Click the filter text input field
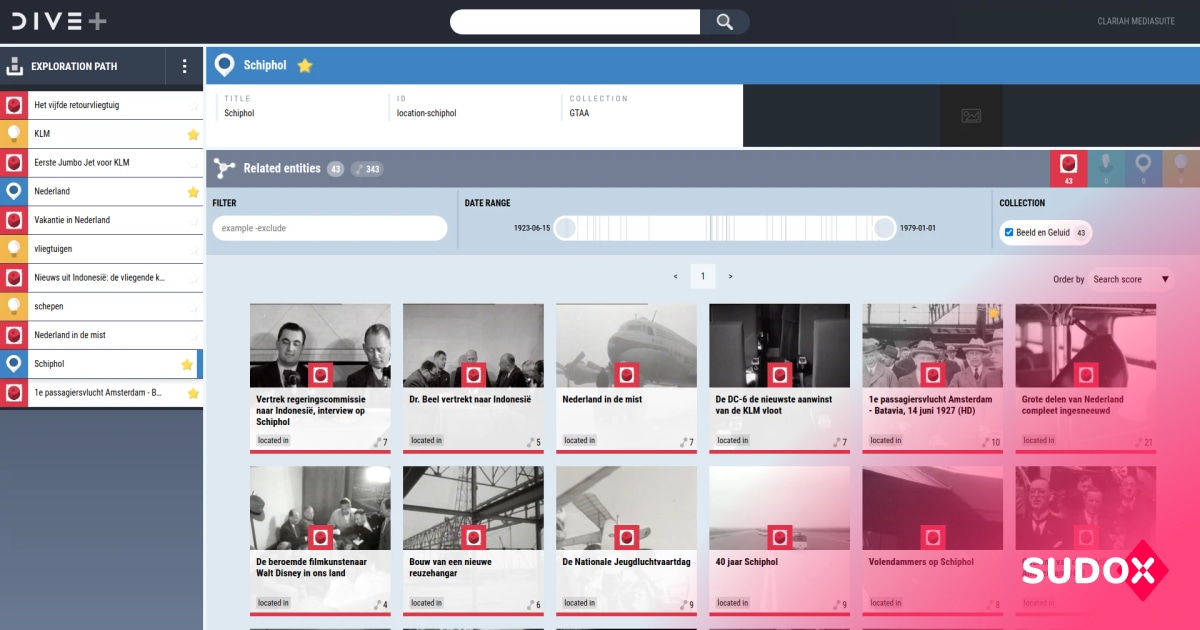Viewport: 1200px width, 630px height. 330,229
